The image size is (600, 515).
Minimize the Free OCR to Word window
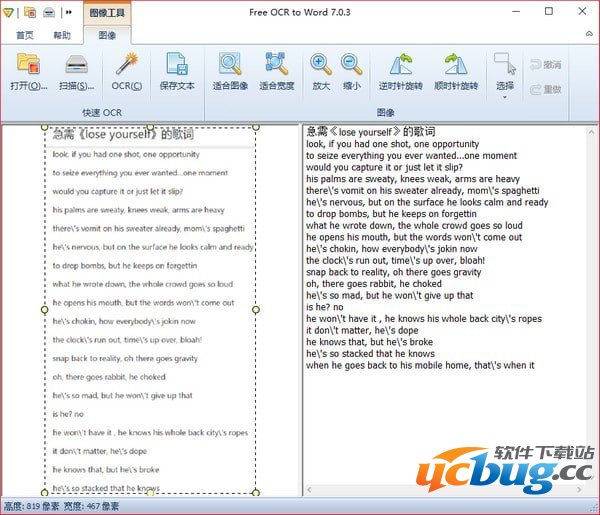point(516,11)
